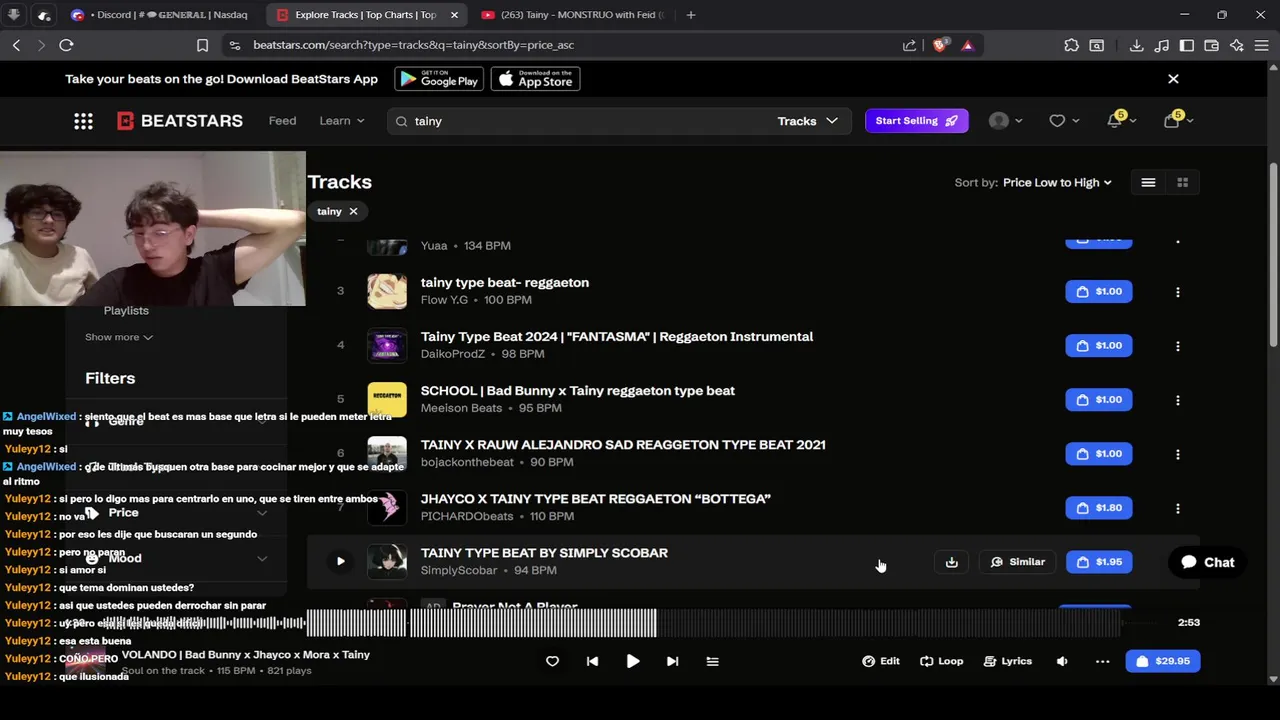Open browser extensions puzzle icon
Viewport: 1280px width, 720px height.
coord(1072,45)
